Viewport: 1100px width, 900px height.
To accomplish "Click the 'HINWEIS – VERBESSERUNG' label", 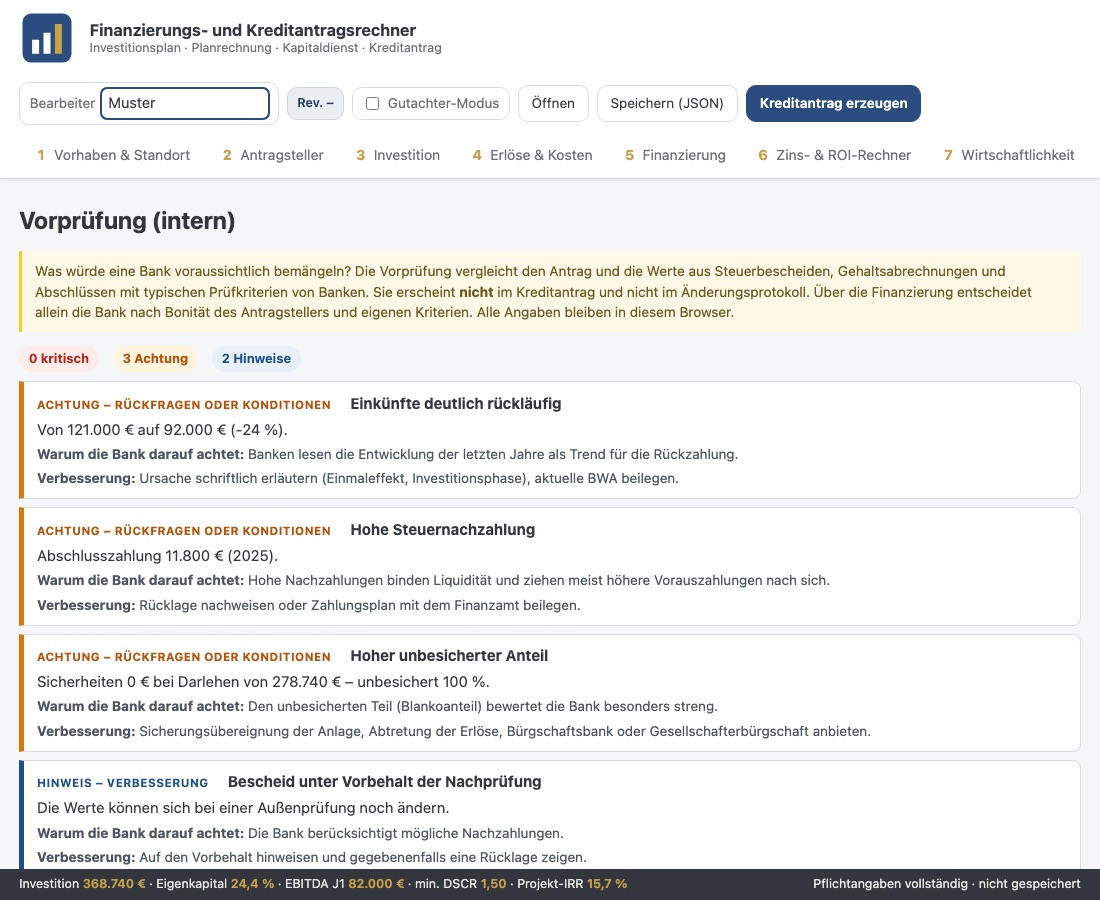I will (x=123, y=783).
